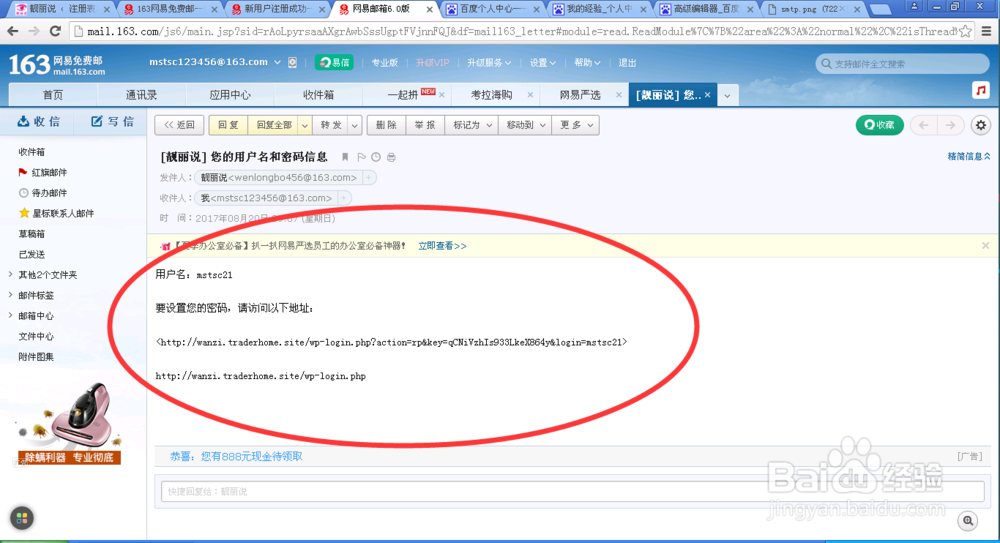
Task: Click the mail search box
Action: tap(902, 64)
